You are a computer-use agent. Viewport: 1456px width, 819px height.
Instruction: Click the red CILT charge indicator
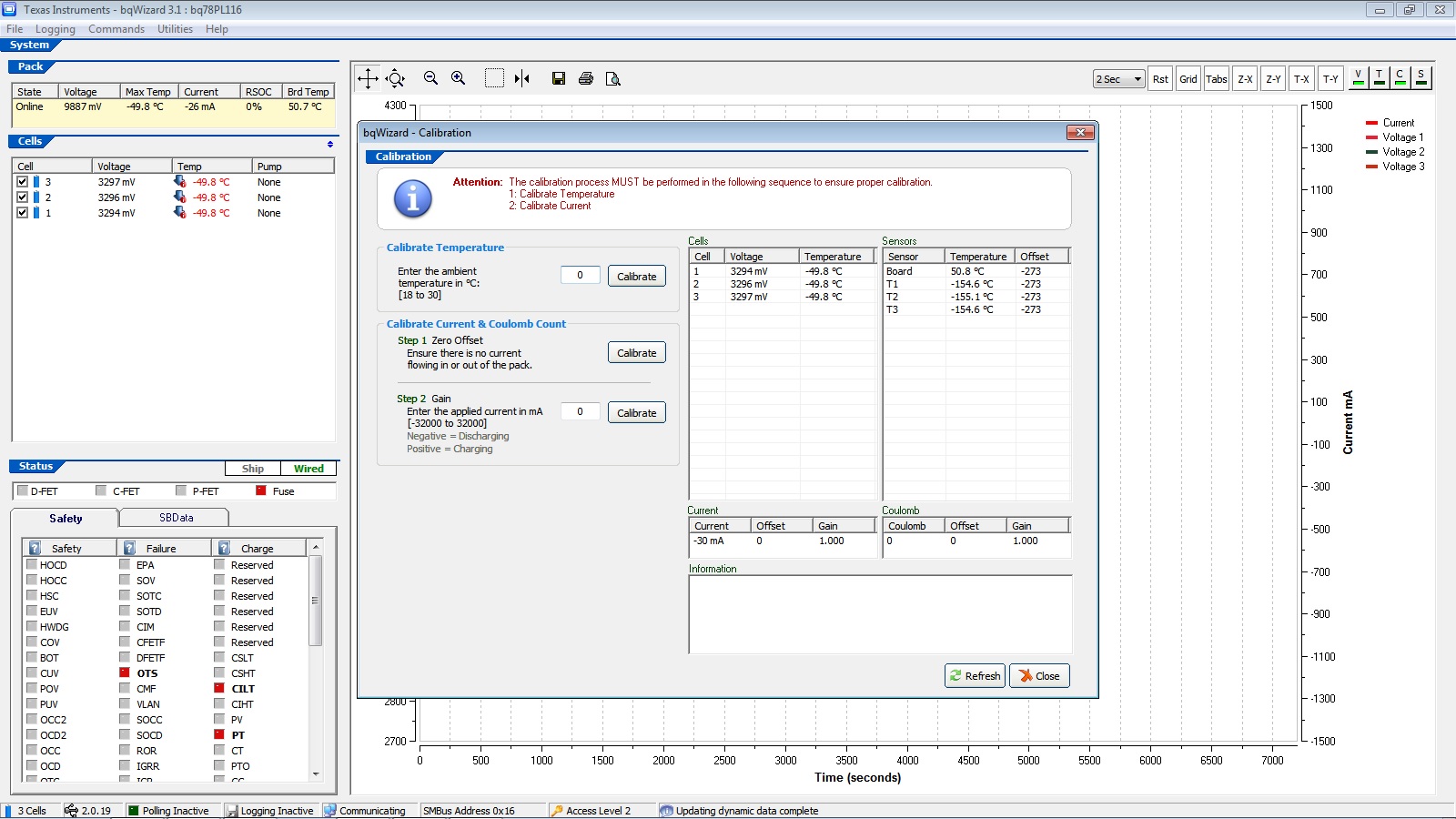(219, 688)
